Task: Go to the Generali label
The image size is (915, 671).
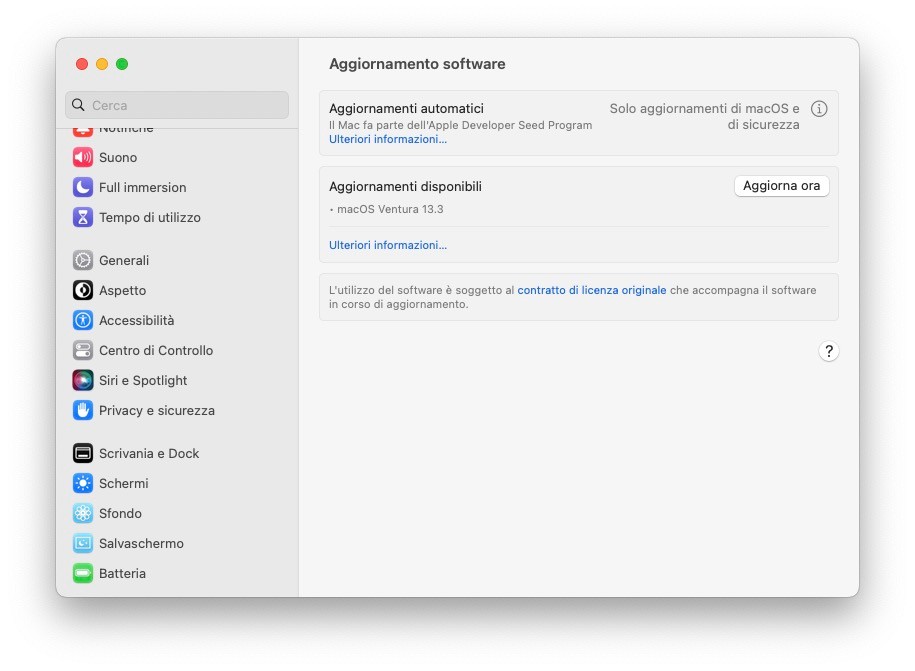Action: pyautogui.click(x=124, y=260)
